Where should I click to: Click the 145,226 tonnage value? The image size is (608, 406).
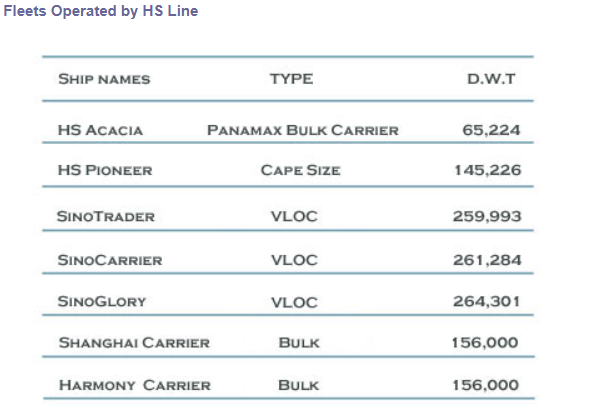[x=487, y=170]
